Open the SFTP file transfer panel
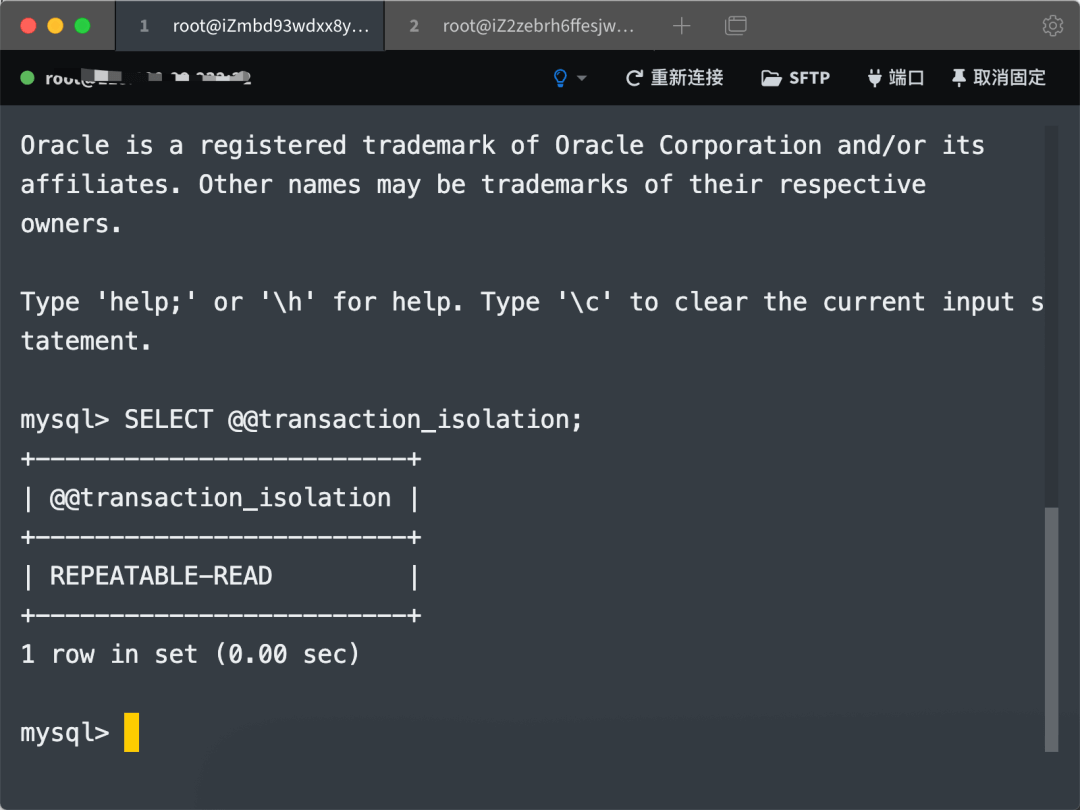 click(x=796, y=78)
